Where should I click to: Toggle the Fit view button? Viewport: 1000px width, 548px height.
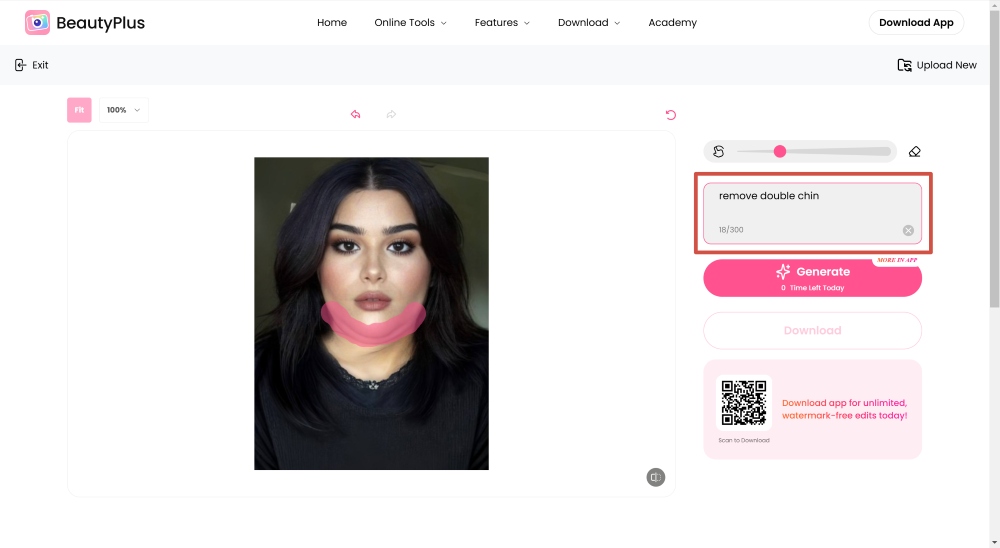tap(79, 110)
